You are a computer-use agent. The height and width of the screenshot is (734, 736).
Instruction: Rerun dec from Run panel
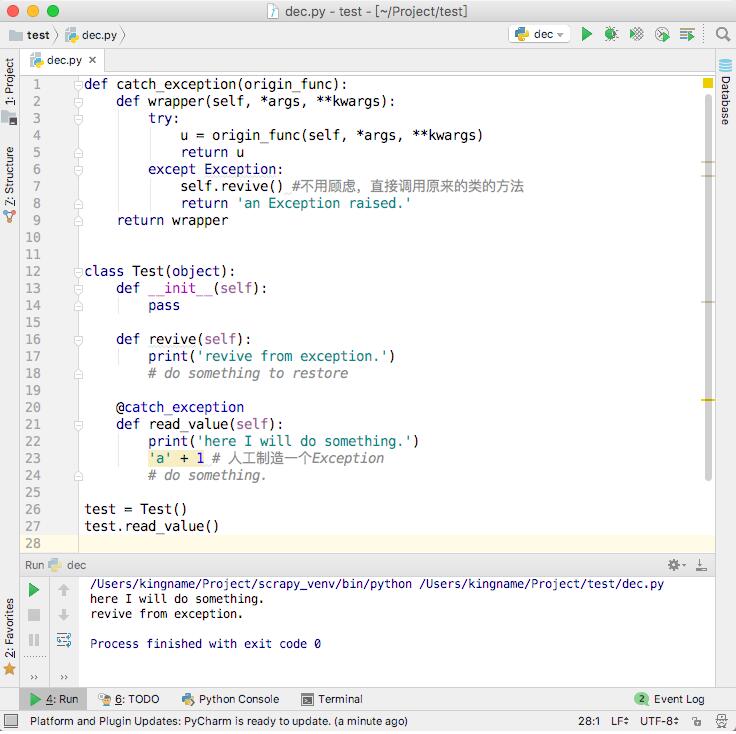click(x=34, y=590)
